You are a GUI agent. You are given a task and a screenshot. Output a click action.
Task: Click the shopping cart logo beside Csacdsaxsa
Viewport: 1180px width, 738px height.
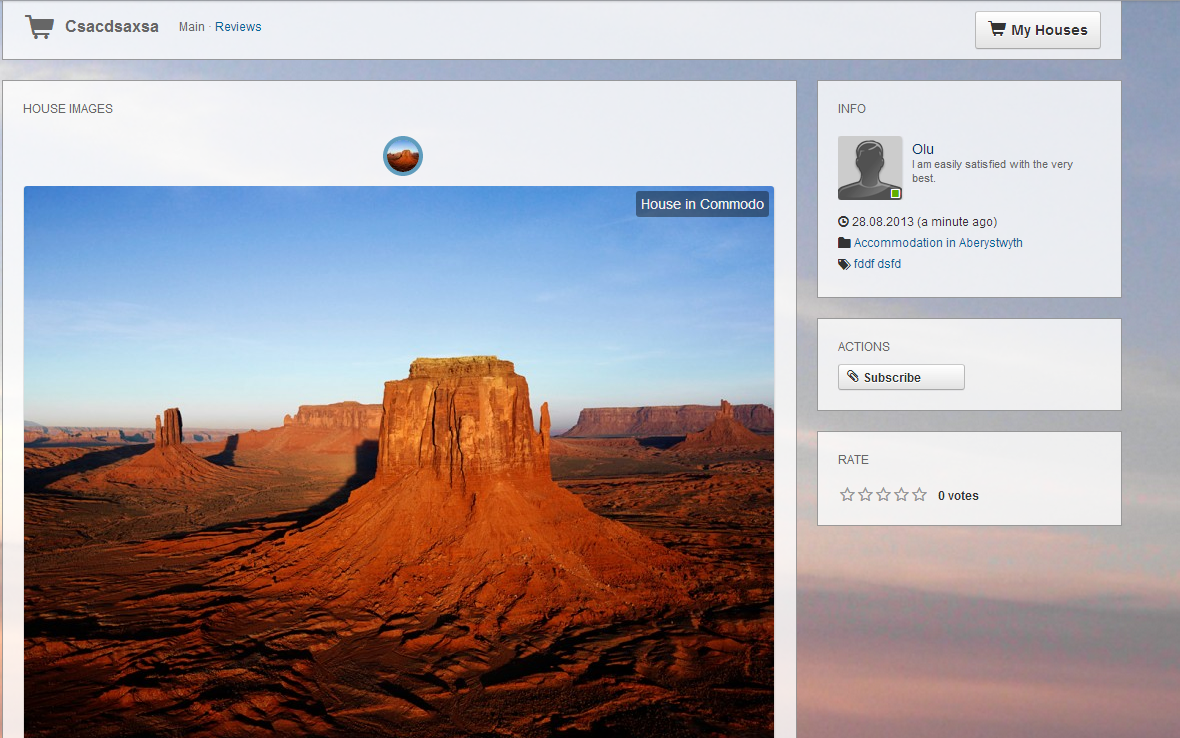click(x=39, y=27)
